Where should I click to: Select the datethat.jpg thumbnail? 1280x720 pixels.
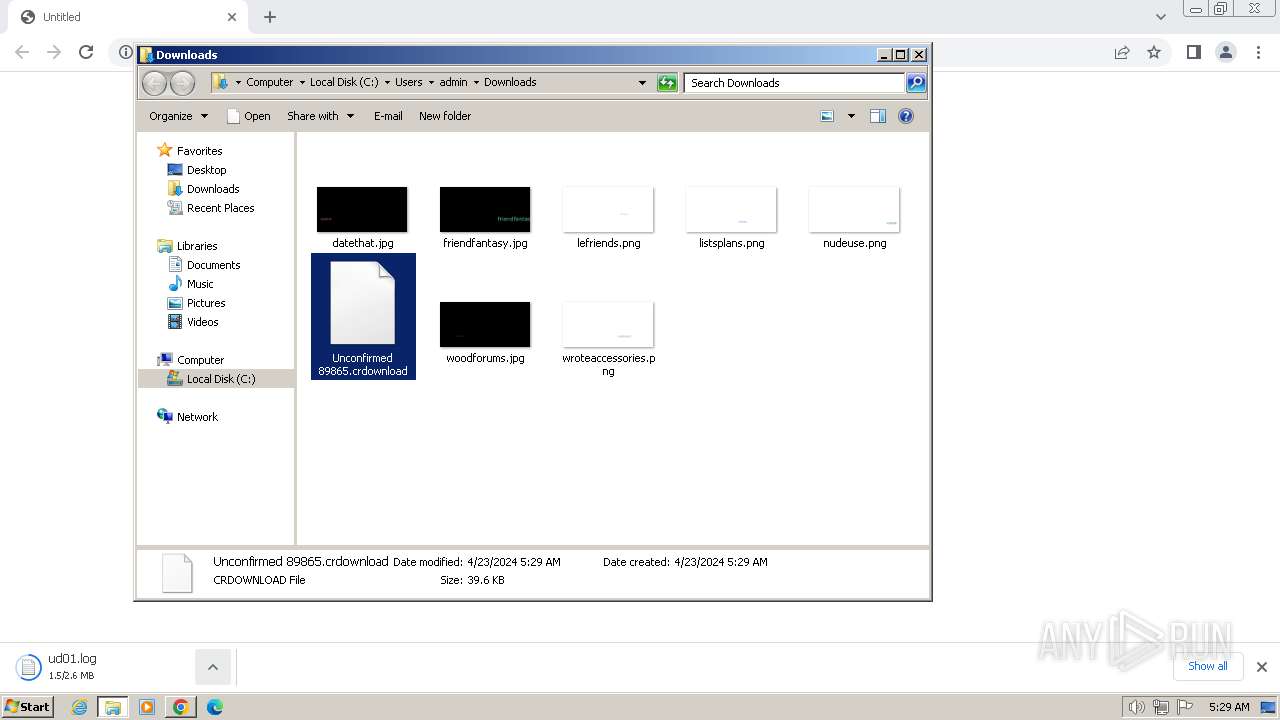point(362,210)
